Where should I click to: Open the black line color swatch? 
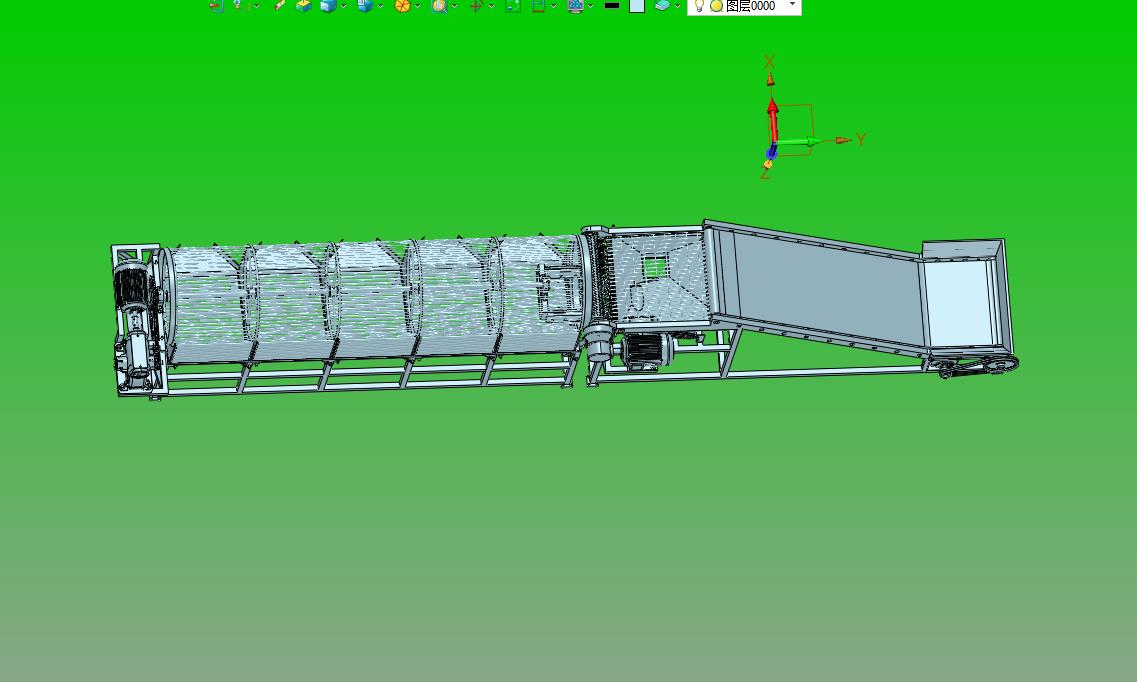coord(612,6)
